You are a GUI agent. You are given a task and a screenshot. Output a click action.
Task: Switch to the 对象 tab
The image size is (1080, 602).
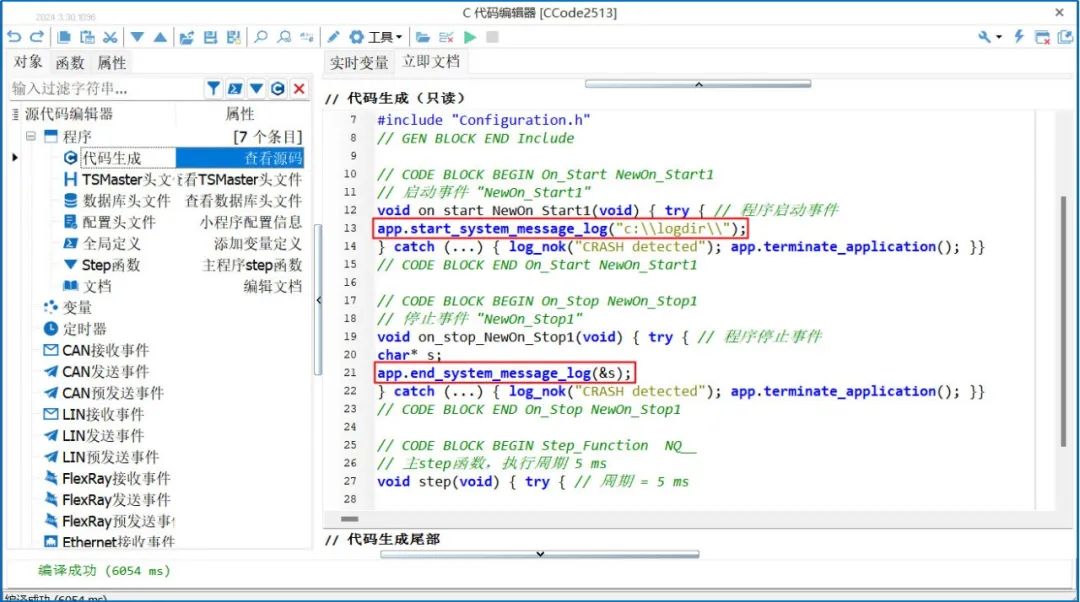(28, 62)
